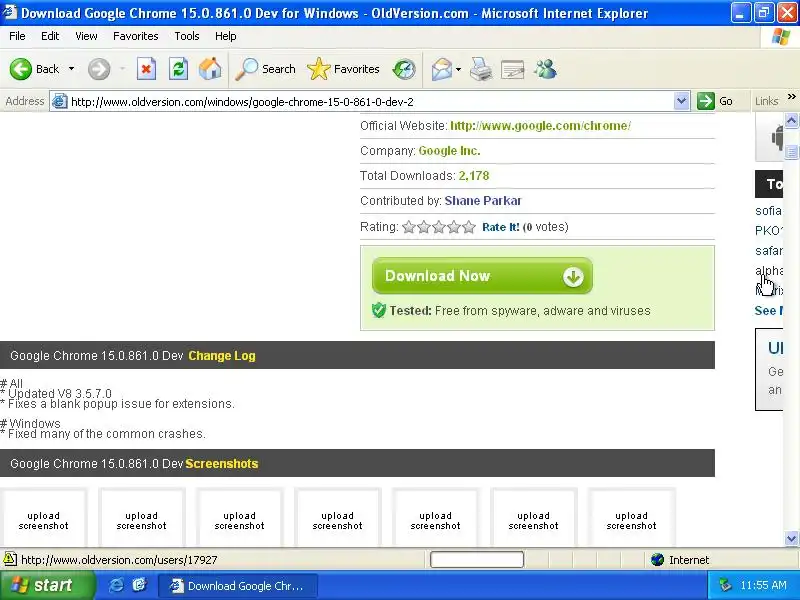Print the page with the printer icon
This screenshot has height=600, width=800.
[x=481, y=69]
